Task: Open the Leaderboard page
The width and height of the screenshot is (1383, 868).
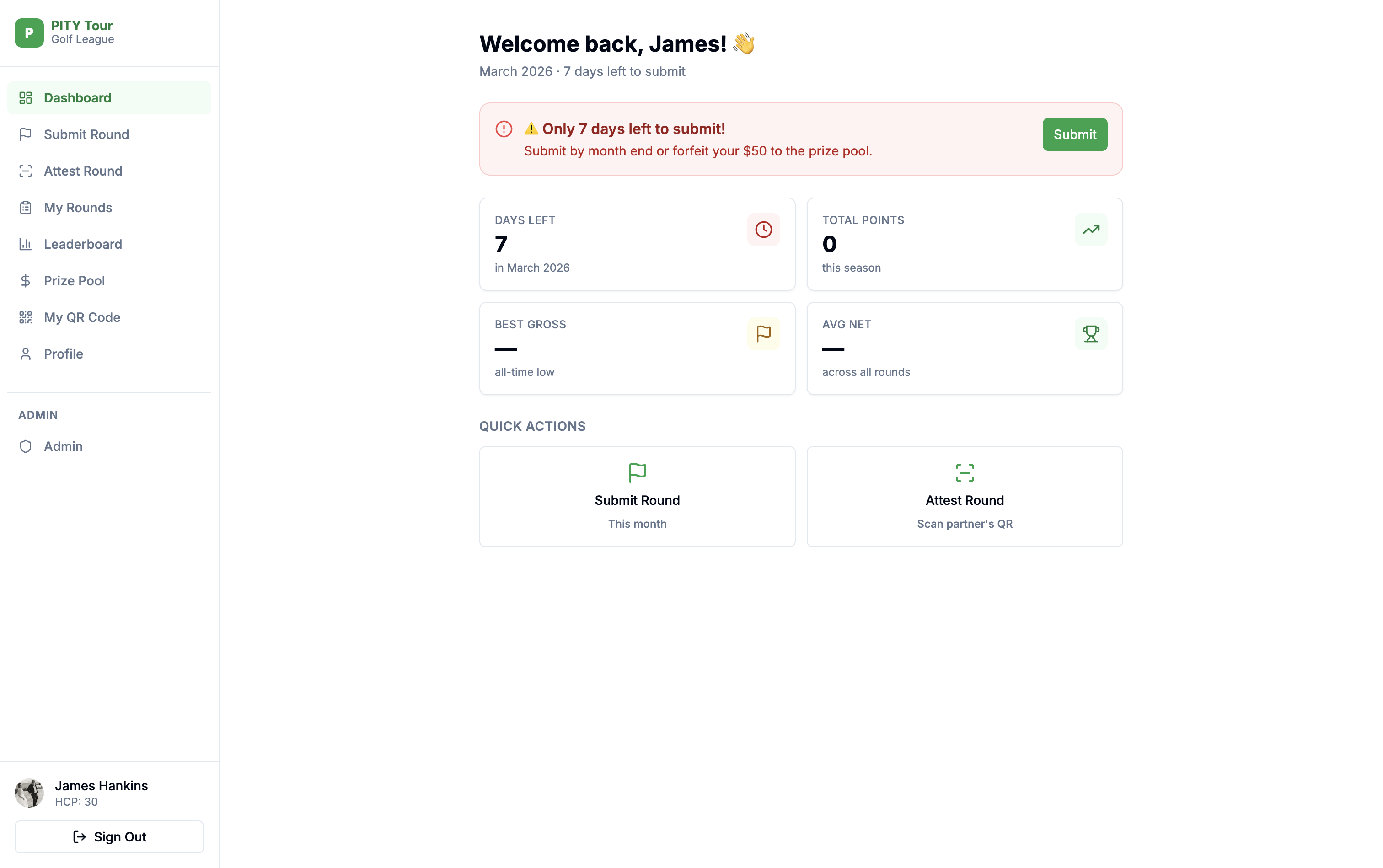Action: (83, 245)
